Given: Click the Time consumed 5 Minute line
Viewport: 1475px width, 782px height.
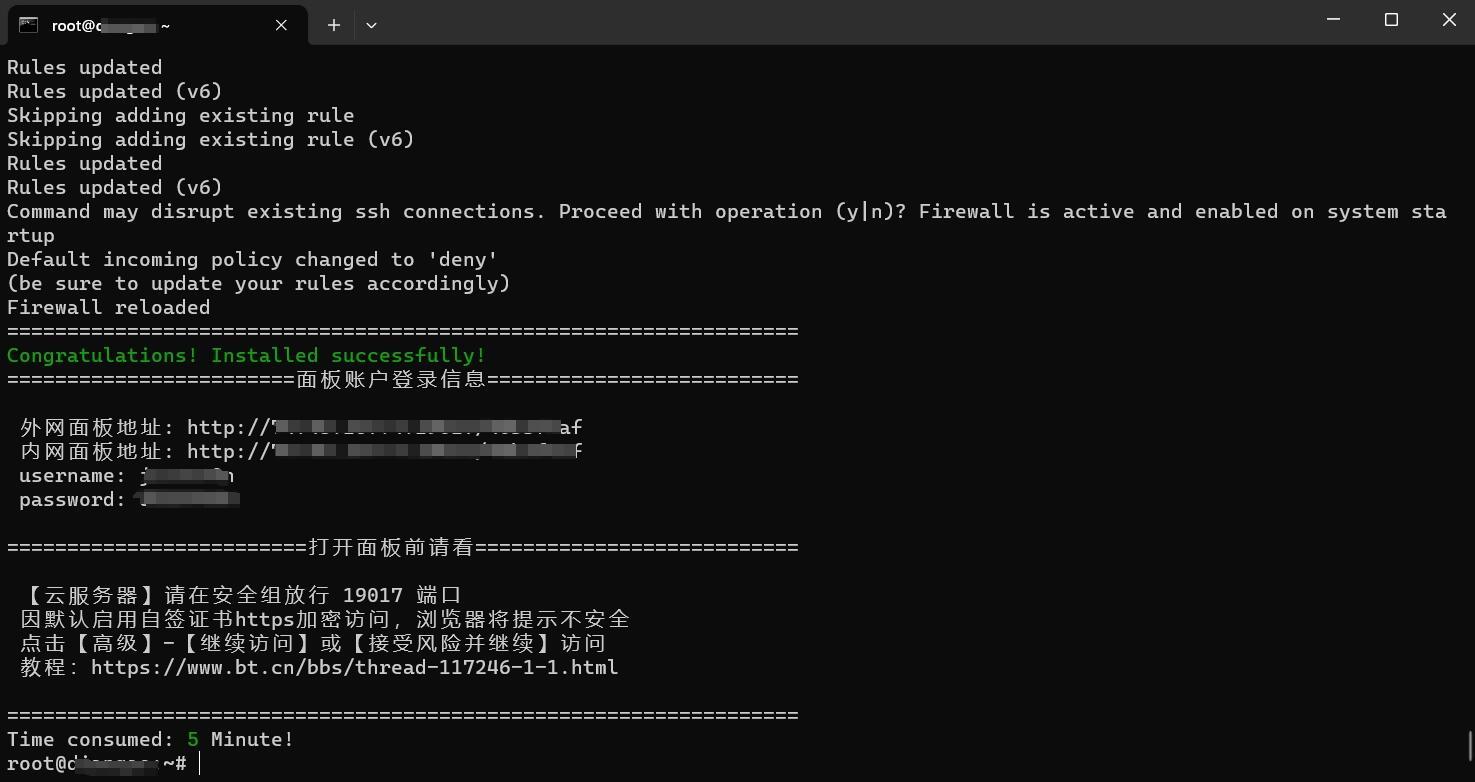Looking at the screenshot, I should [x=150, y=739].
